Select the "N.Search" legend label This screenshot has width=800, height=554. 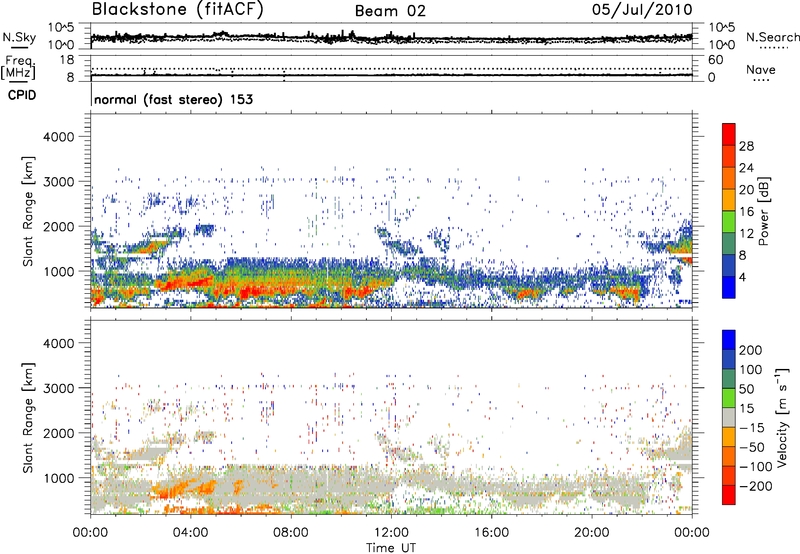click(x=773, y=37)
